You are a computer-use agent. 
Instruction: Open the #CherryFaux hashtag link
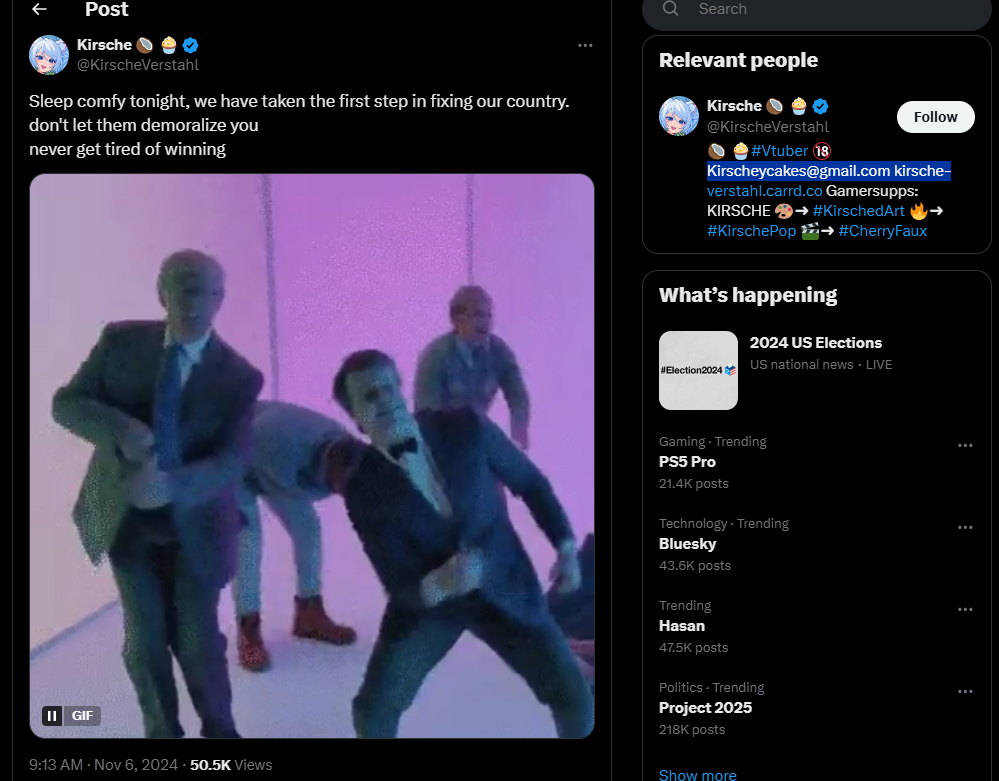882,231
